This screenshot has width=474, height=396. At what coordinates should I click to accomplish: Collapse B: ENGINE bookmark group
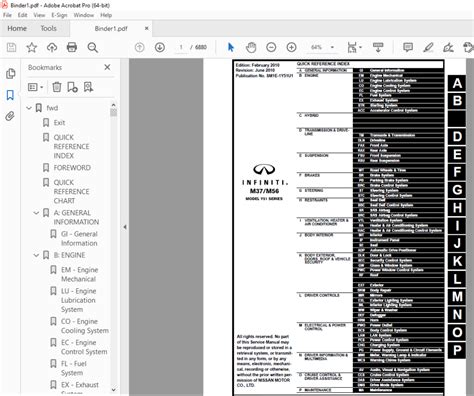36,255
